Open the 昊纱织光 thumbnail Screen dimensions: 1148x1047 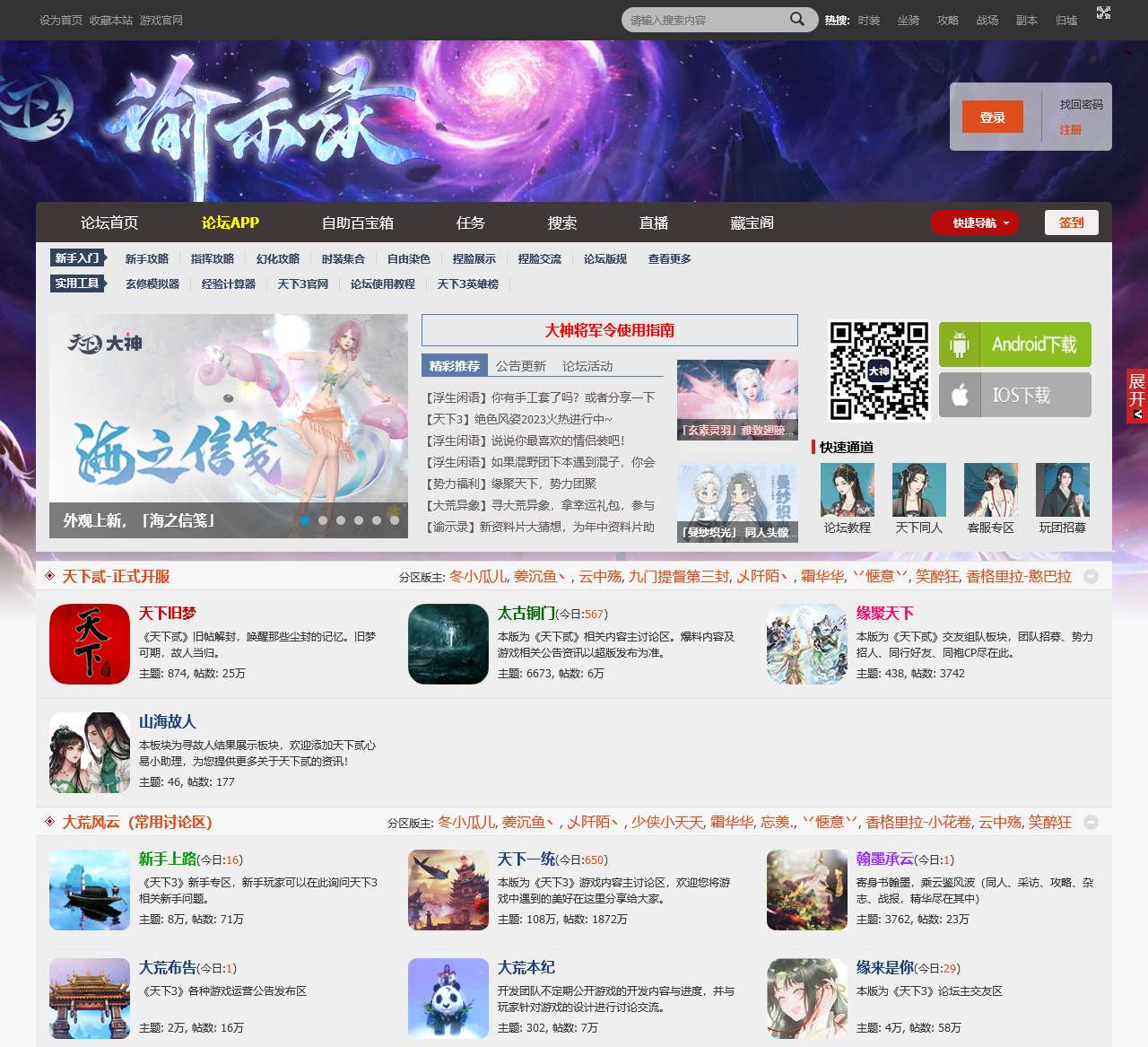click(x=737, y=502)
